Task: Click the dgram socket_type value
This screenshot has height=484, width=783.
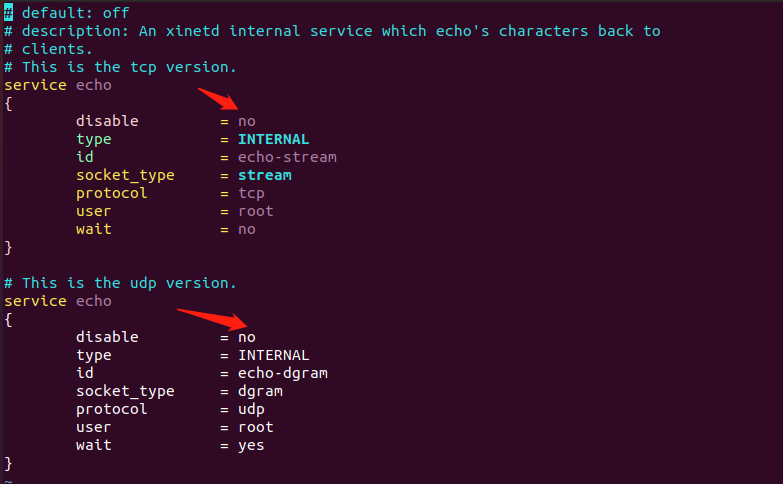Action: (x=259, y=391)
